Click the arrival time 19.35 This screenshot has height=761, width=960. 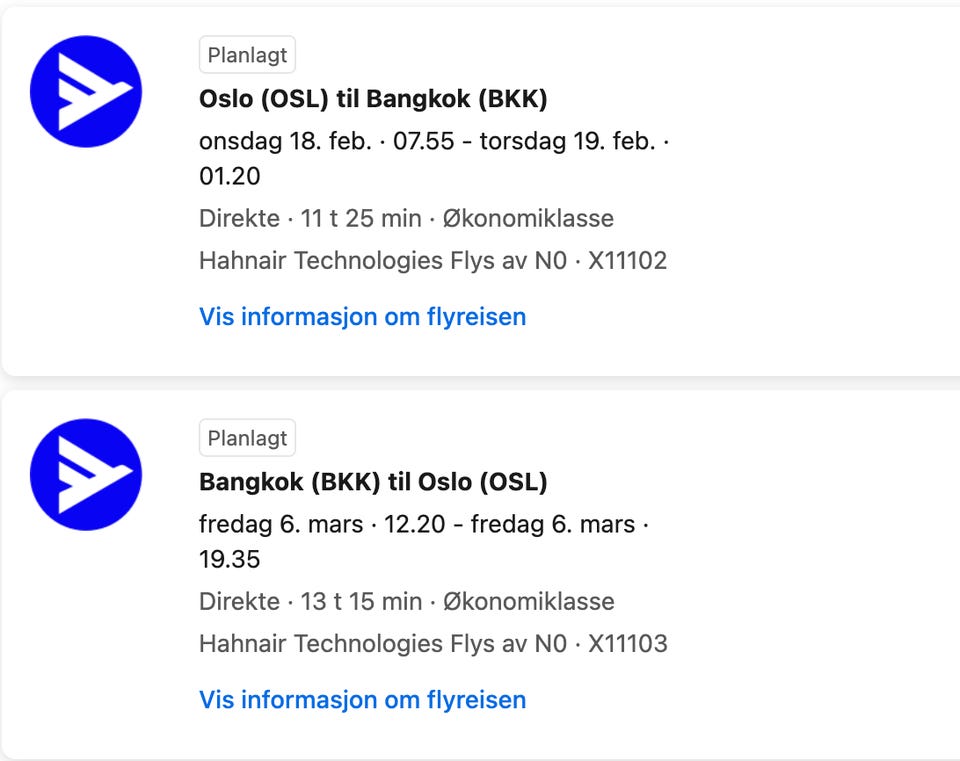pos(230,559)
